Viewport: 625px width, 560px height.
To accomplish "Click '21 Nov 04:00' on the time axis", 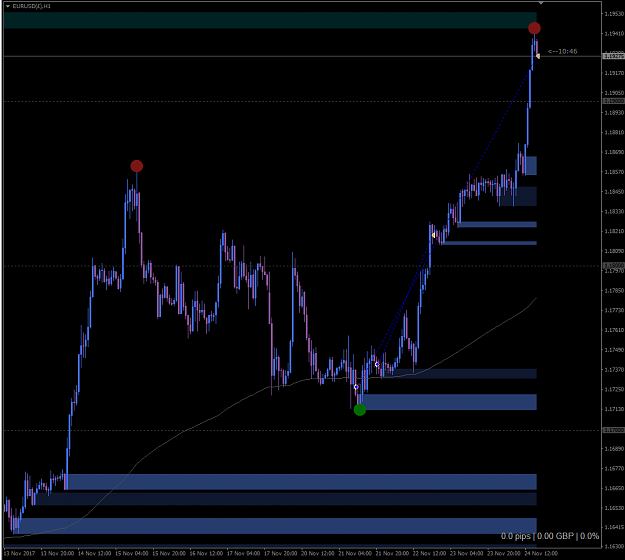I will pyautogui.click(x=355, y=553).
